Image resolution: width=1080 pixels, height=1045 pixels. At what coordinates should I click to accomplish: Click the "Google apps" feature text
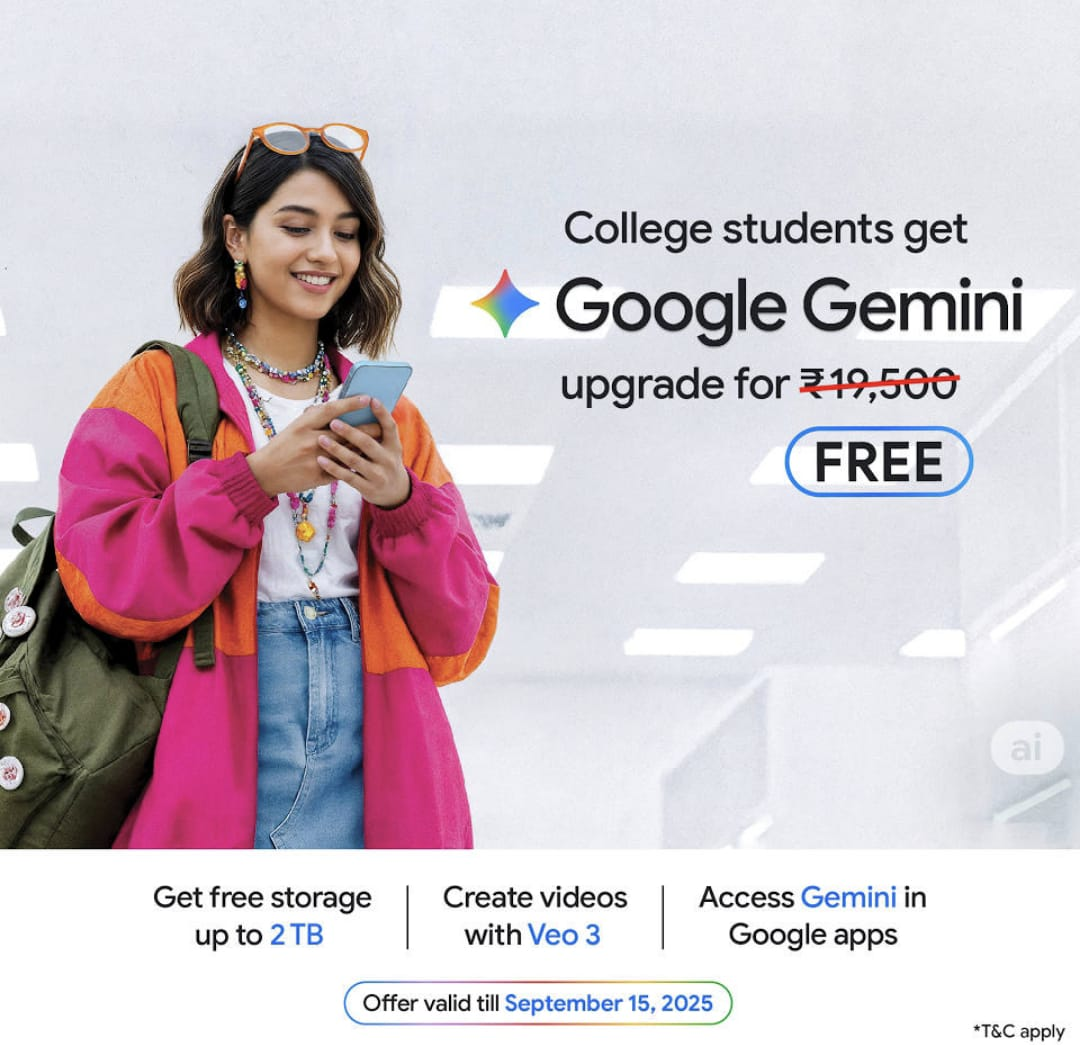(x=813, y=936)
